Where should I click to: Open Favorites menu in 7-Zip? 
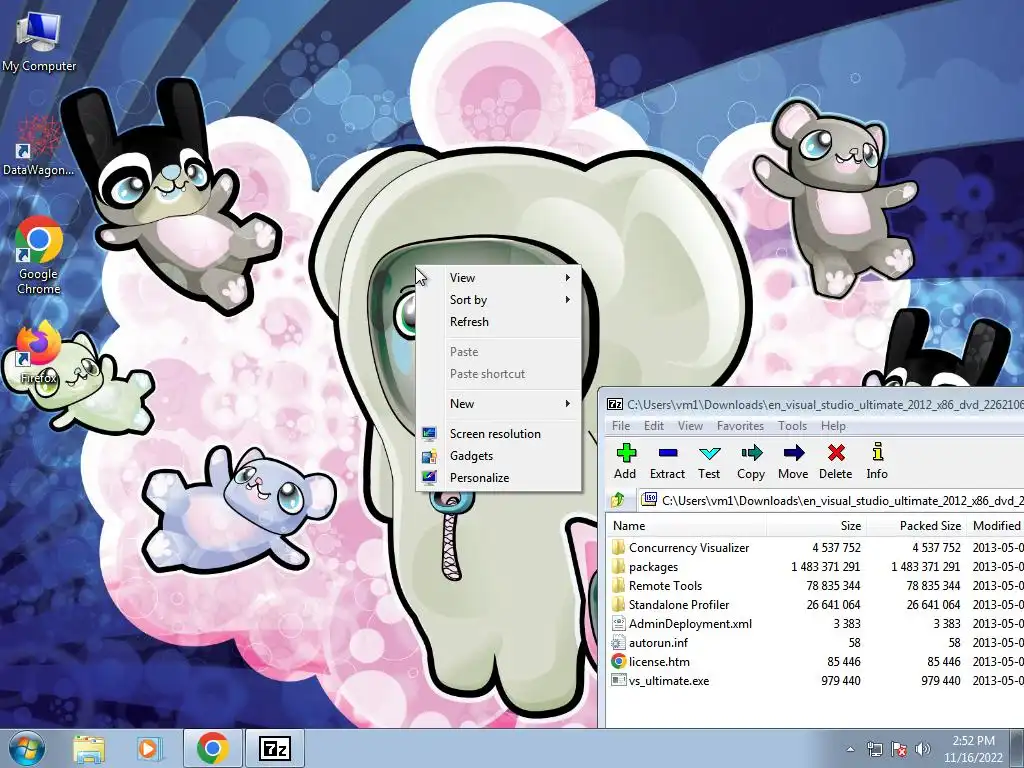740,426
